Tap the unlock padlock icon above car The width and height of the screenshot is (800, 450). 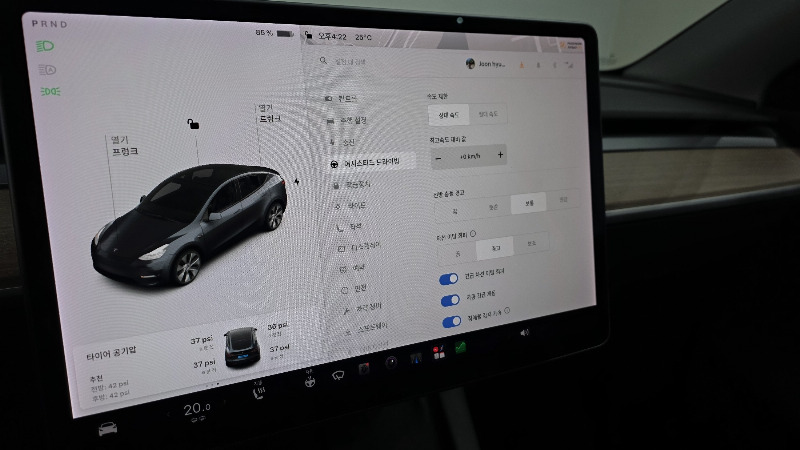click(193, 123)
